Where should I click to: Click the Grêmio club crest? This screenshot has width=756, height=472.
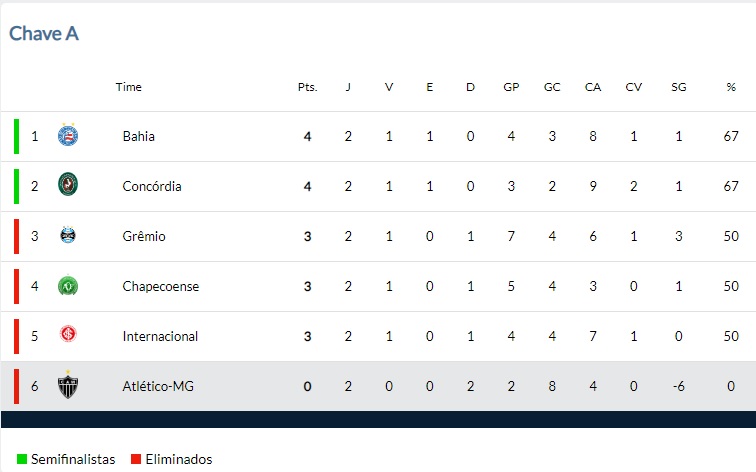[x=68, y=235]
